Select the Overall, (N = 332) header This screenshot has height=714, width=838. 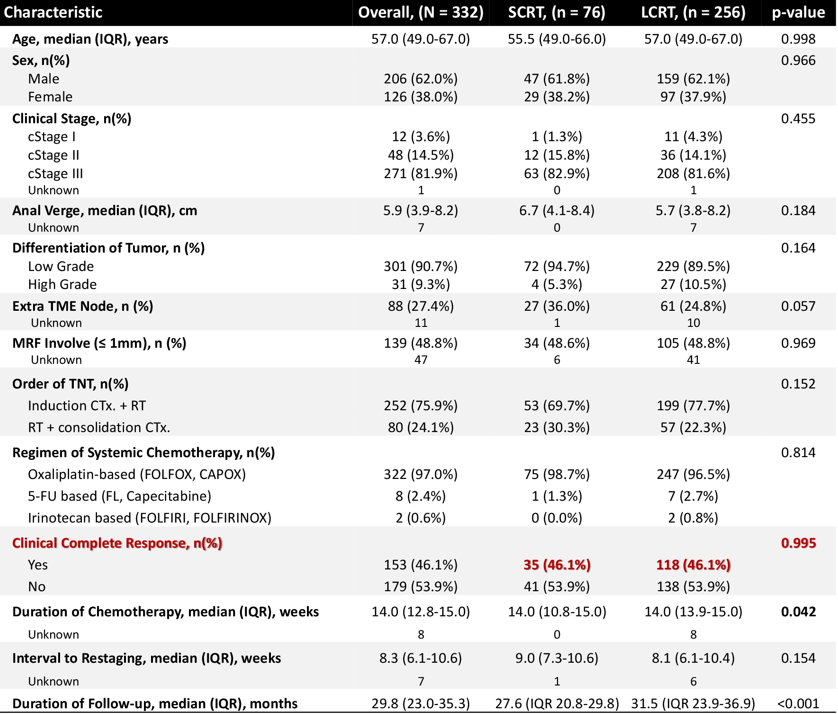click(x=421, y=13)
